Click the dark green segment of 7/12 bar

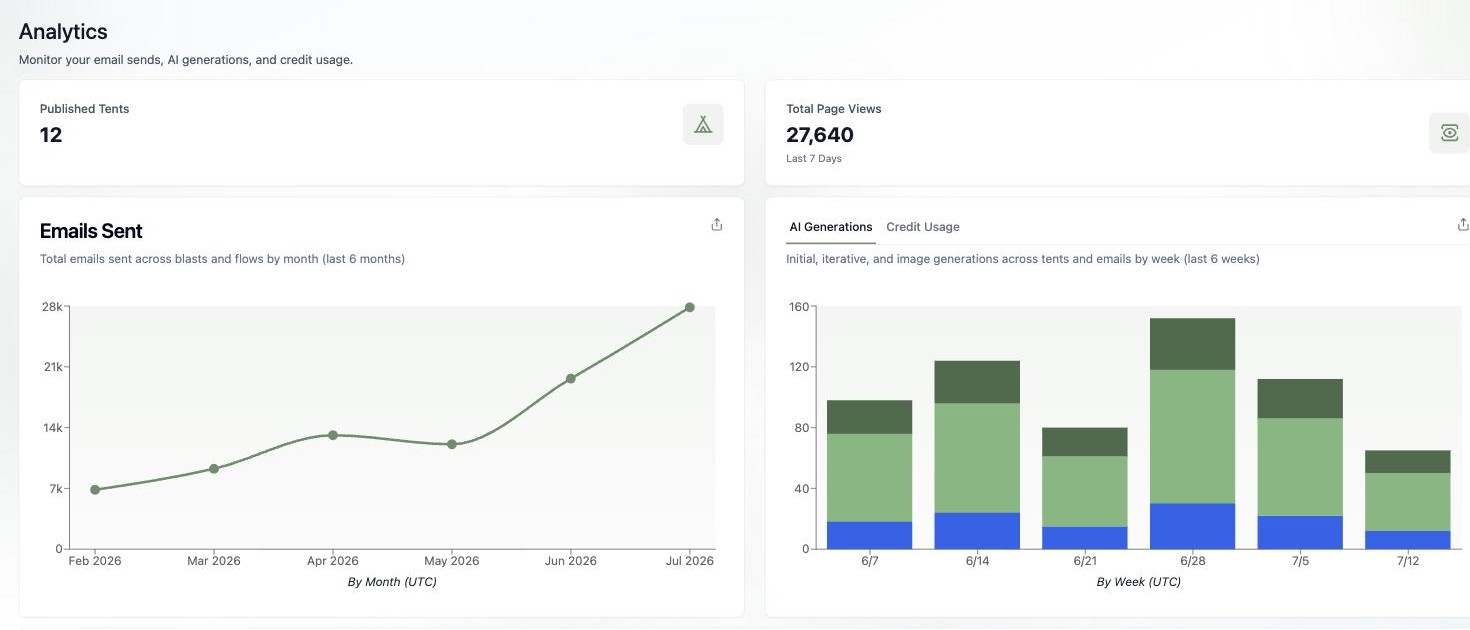pos(1408,461)
